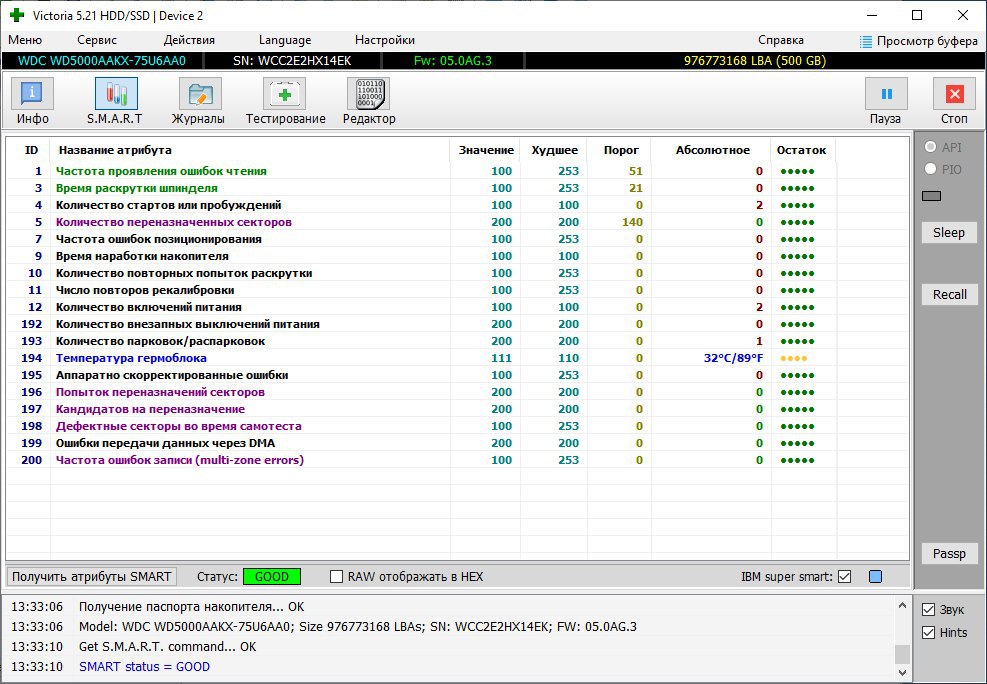Select row Количество переназначенных секторов
Screen dimensions: 987x684
(x=458, y=222)
